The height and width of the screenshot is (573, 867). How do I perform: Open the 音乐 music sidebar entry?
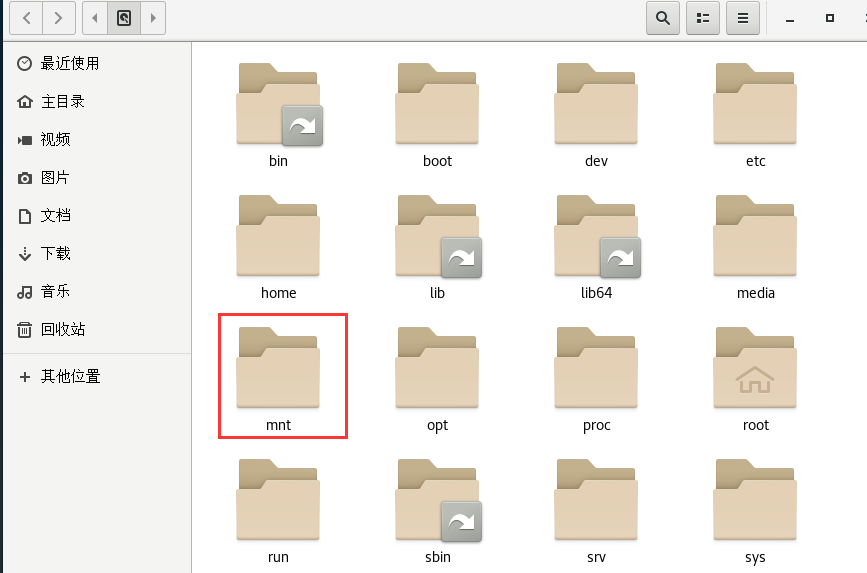click(x=54, y=291)
